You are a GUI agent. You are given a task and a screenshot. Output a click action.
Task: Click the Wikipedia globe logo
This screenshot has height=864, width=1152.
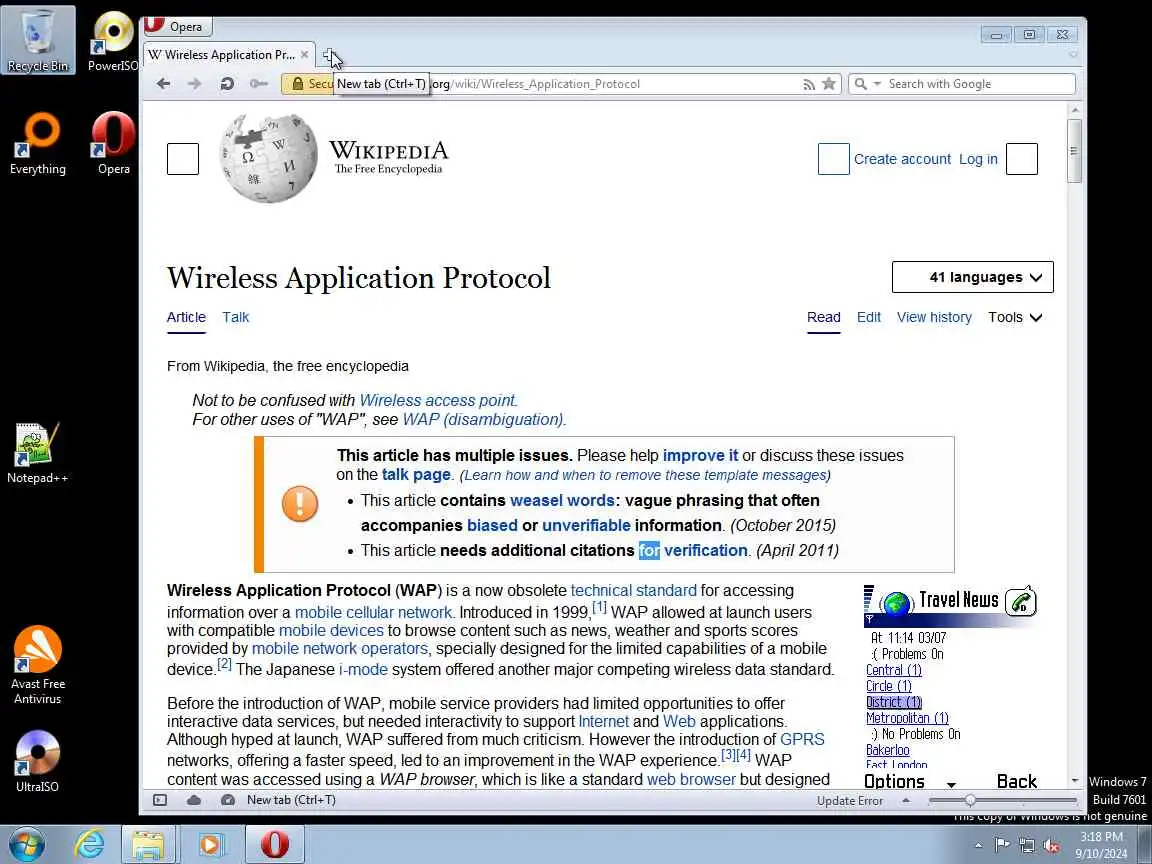coord(269,158)
